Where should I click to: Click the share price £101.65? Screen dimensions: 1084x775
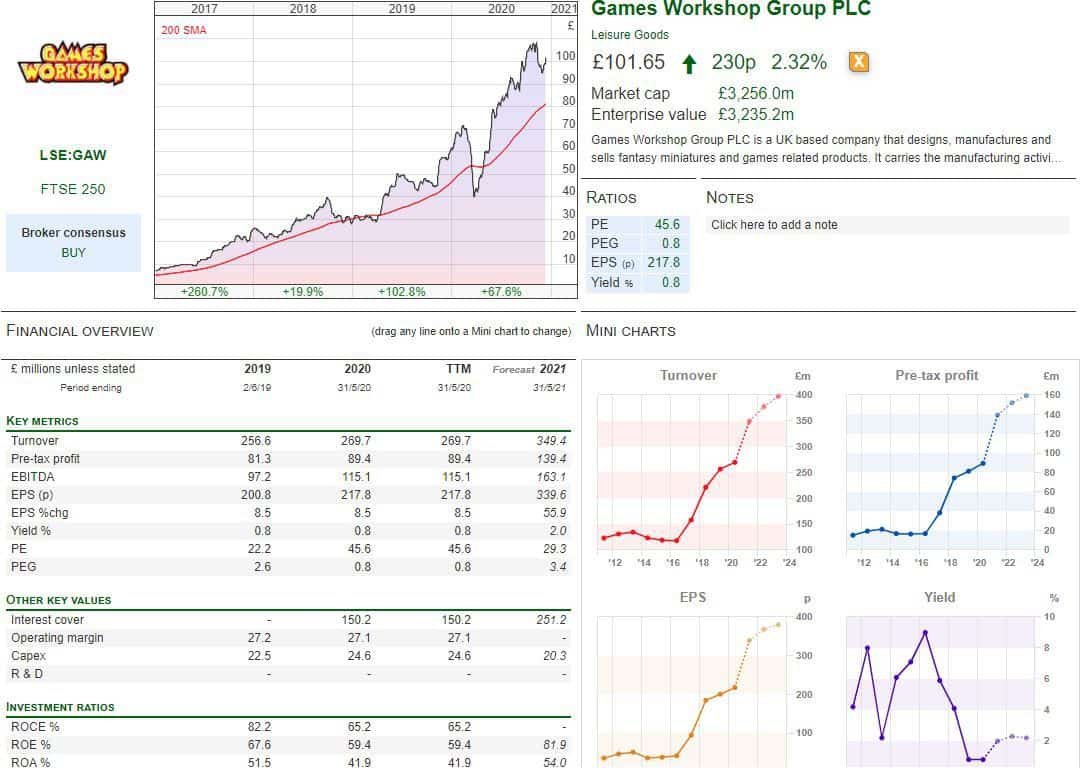pos(628,62)
